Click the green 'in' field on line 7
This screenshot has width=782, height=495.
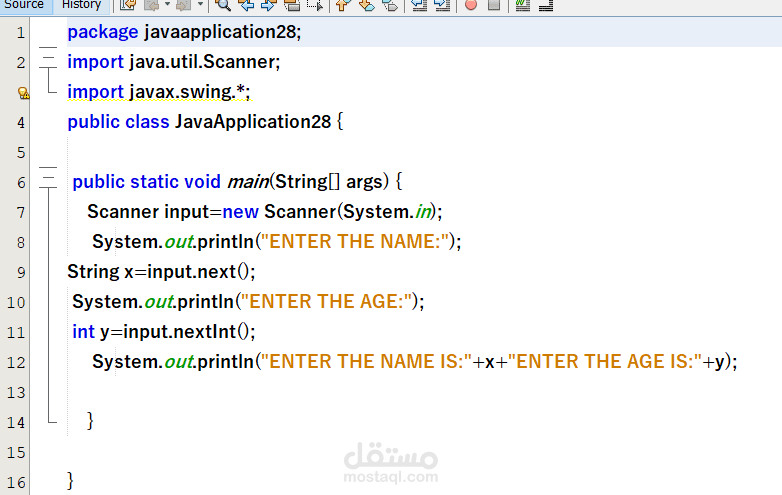[423, 211]
